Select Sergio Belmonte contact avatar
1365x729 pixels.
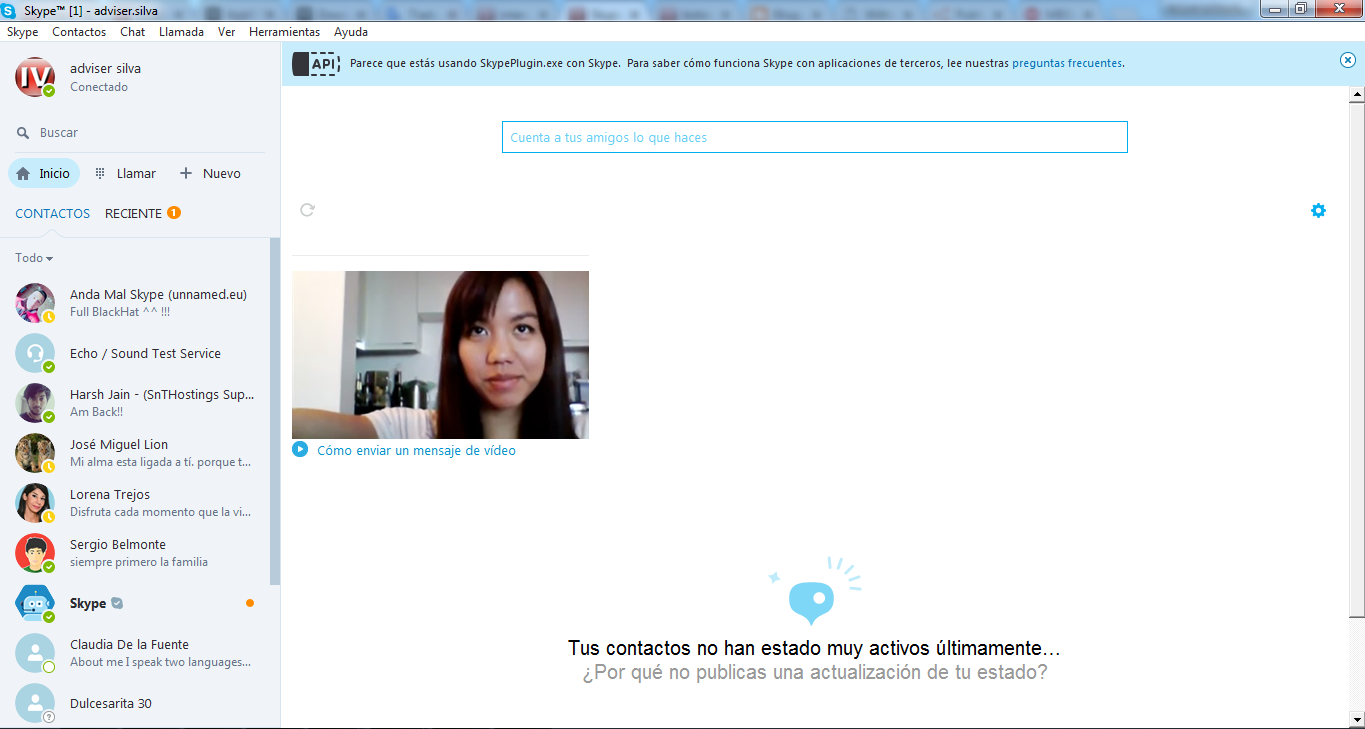pyautogui.click(x=35, y=553)
